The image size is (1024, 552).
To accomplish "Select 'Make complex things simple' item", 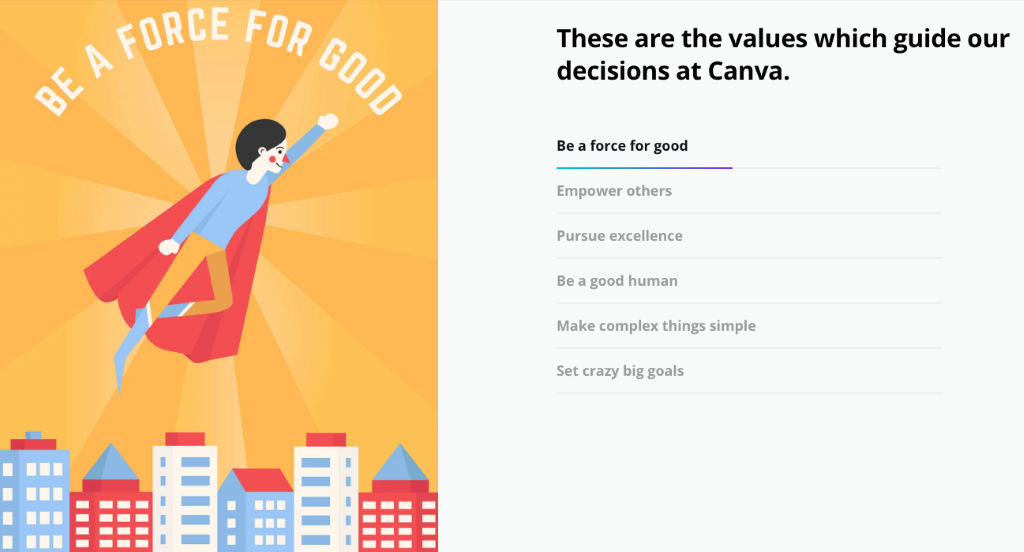I will click(656, 325).
